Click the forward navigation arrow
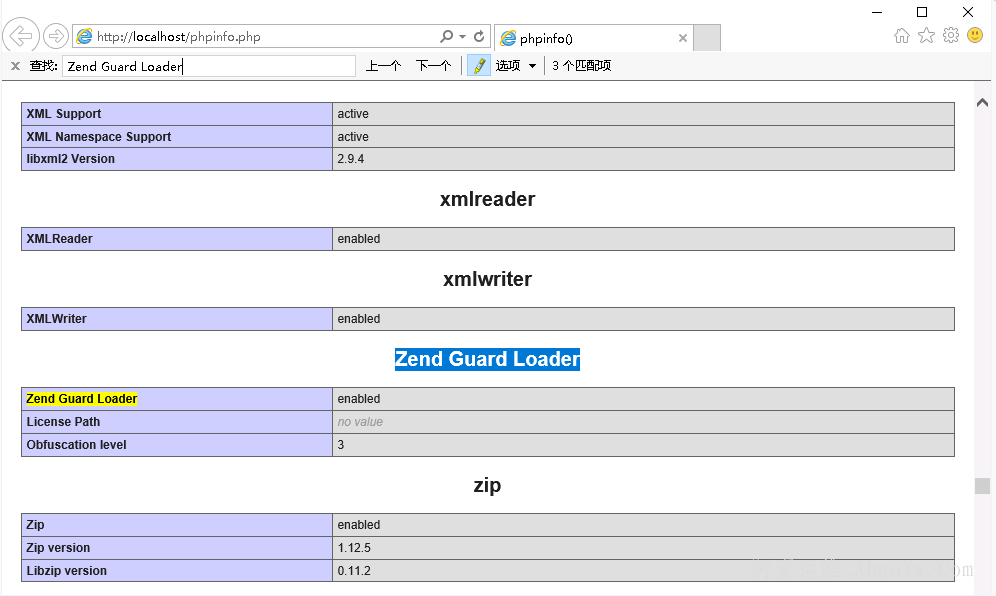Screen dimensions: 996x596 click(x=56, y=37)
